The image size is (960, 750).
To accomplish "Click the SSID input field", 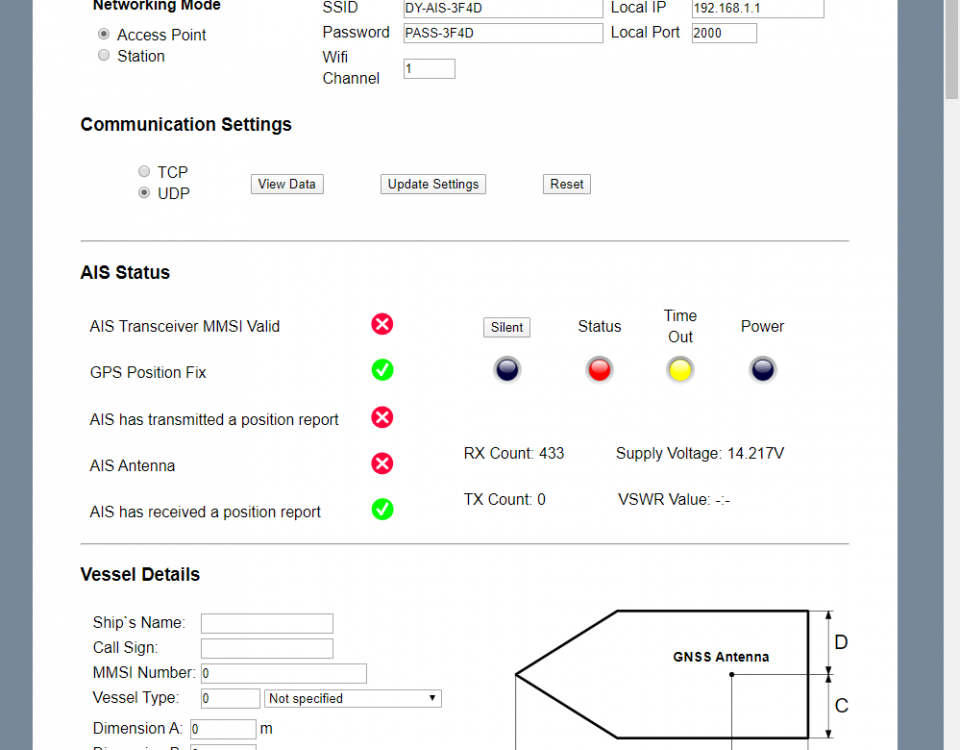I will (503, 9).
